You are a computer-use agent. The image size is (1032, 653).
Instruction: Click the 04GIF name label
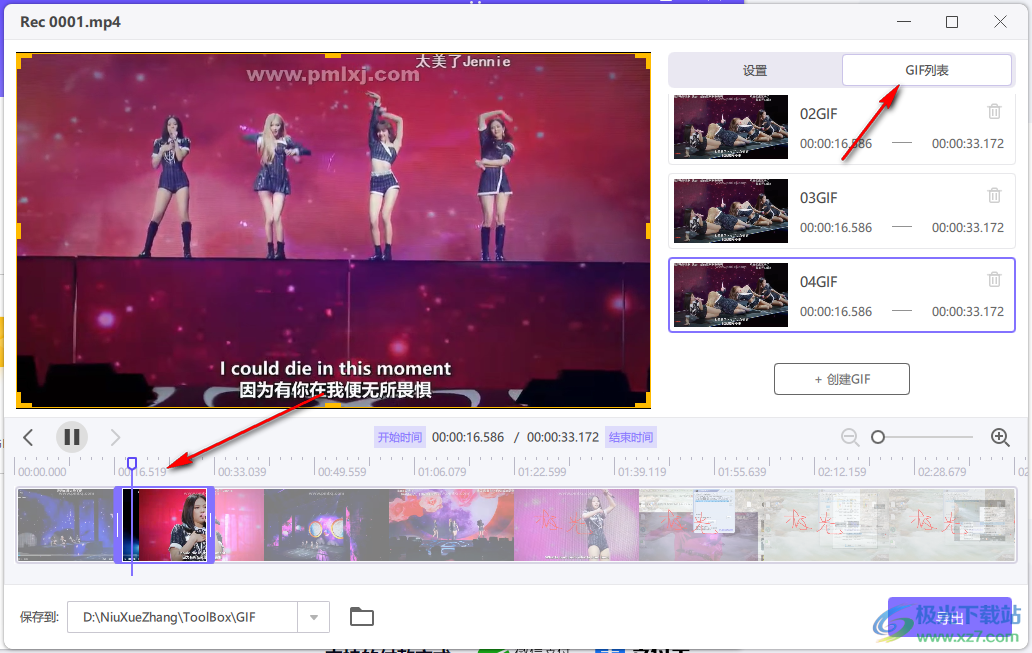(818, 282)
